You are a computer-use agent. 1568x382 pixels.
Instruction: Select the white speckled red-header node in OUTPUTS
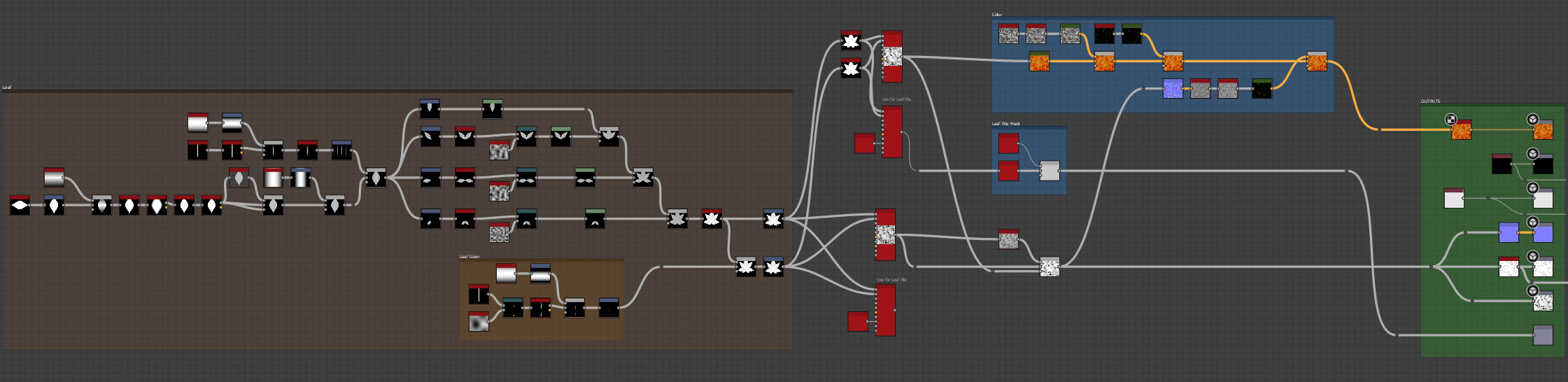pyautogui.click(x=1509, y=267)
